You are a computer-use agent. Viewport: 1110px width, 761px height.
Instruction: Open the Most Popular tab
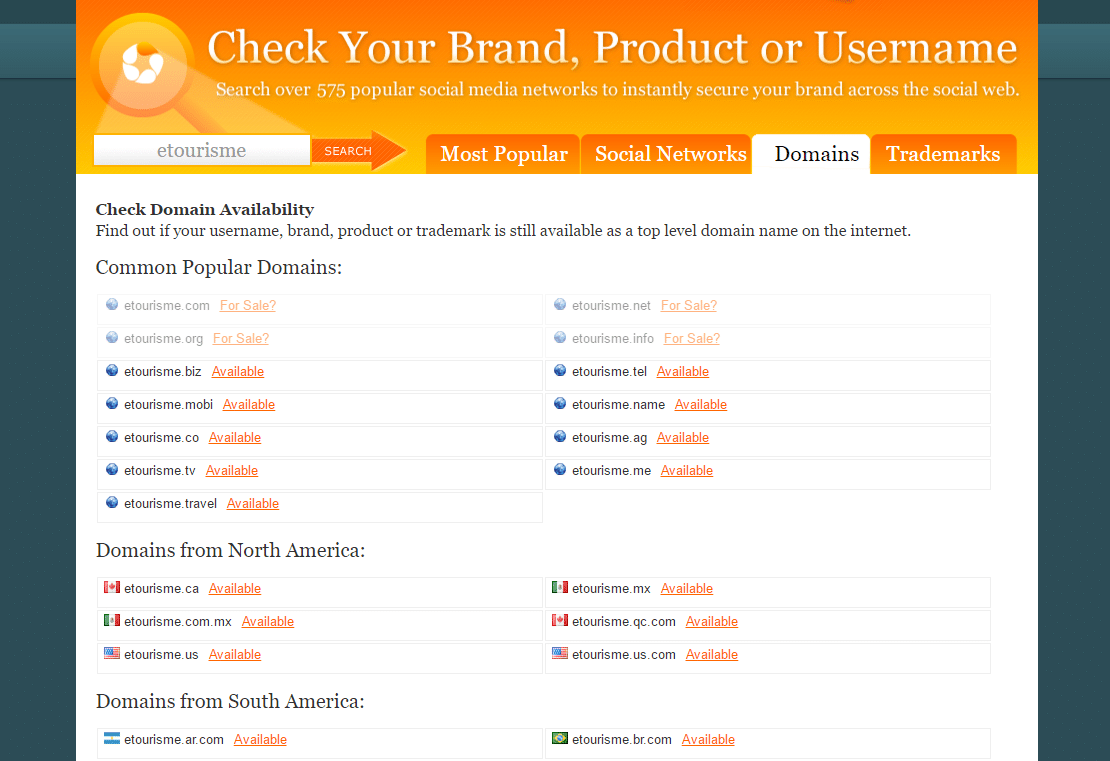503,154
